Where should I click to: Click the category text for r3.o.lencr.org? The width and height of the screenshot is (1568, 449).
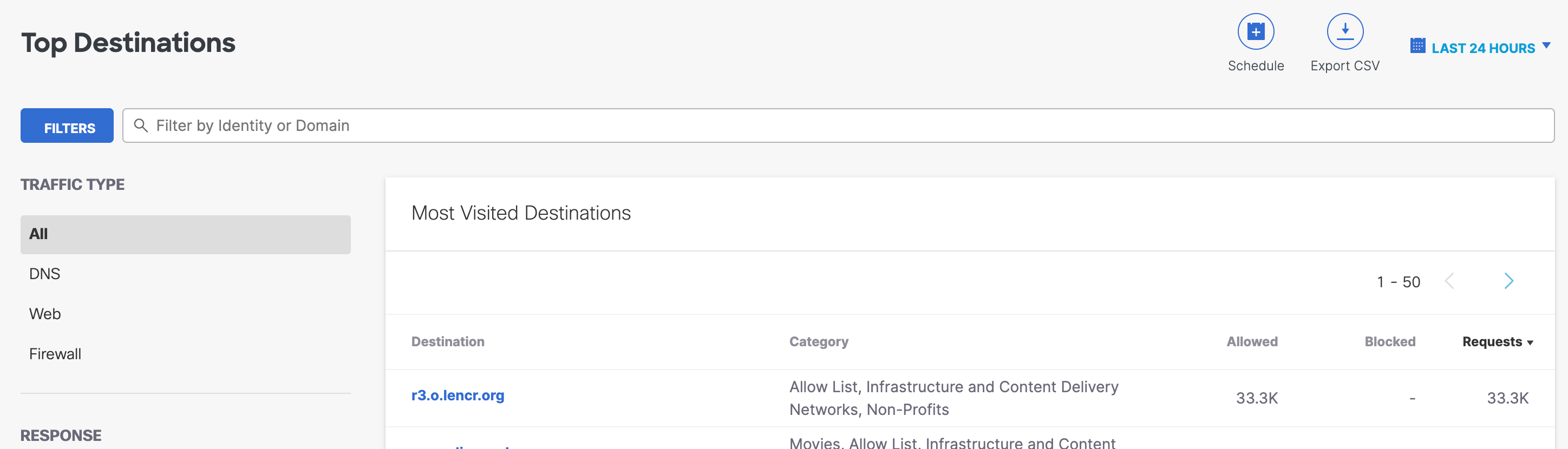(x=954, y=398)
